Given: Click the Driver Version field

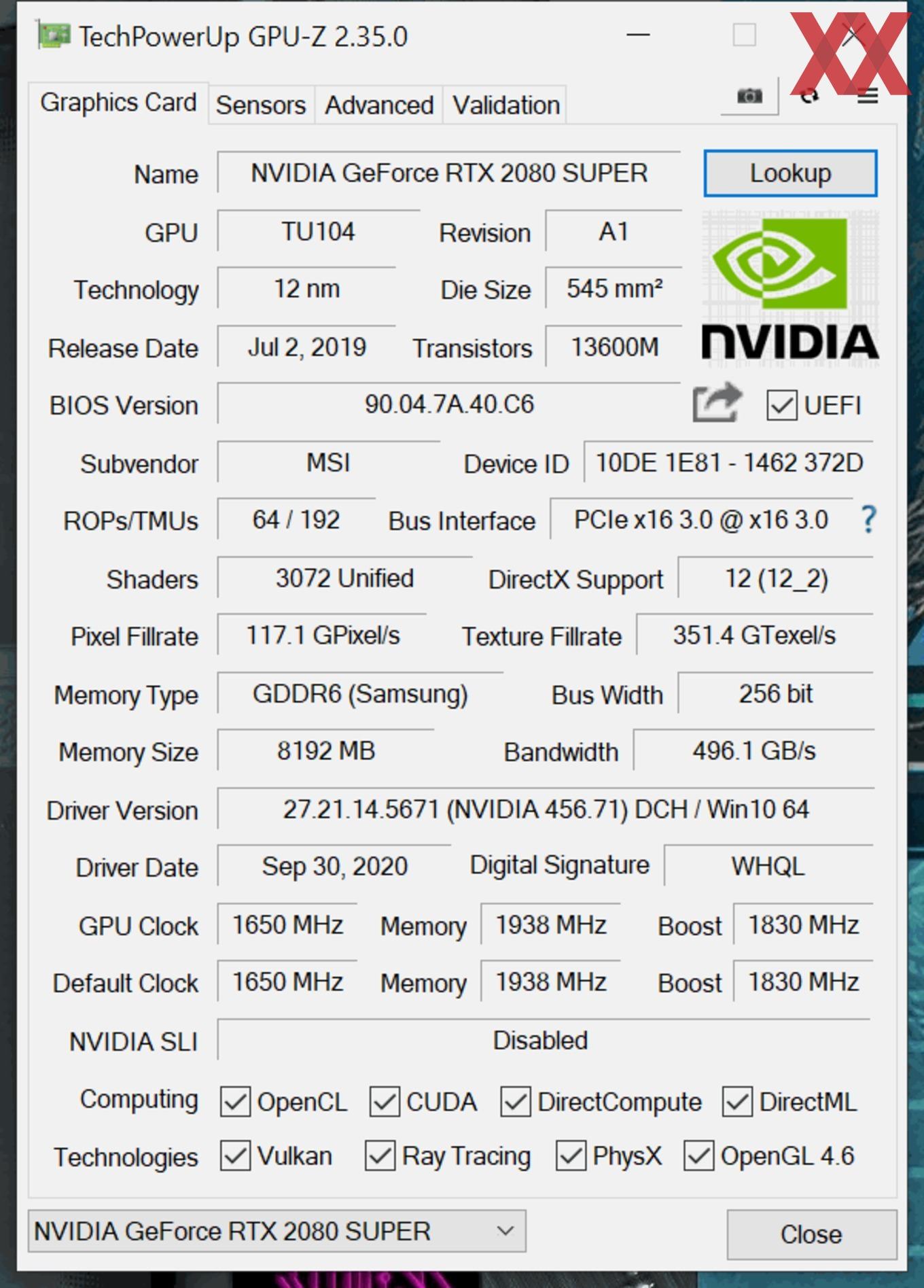Looking at the screenshot, I should pyautogui.click(x=546, y=810).
